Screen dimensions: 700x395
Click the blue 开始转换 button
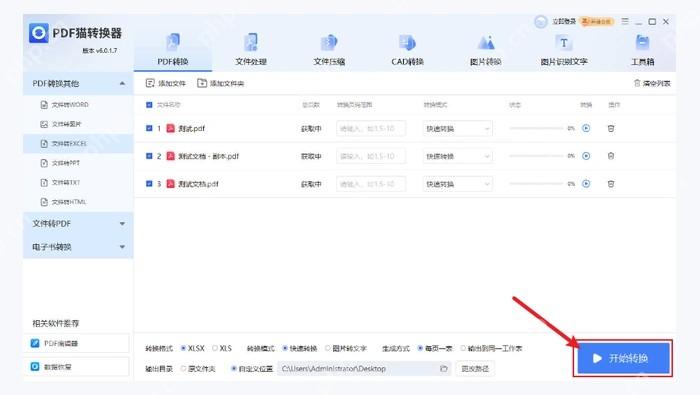click(x=623, y=358)
